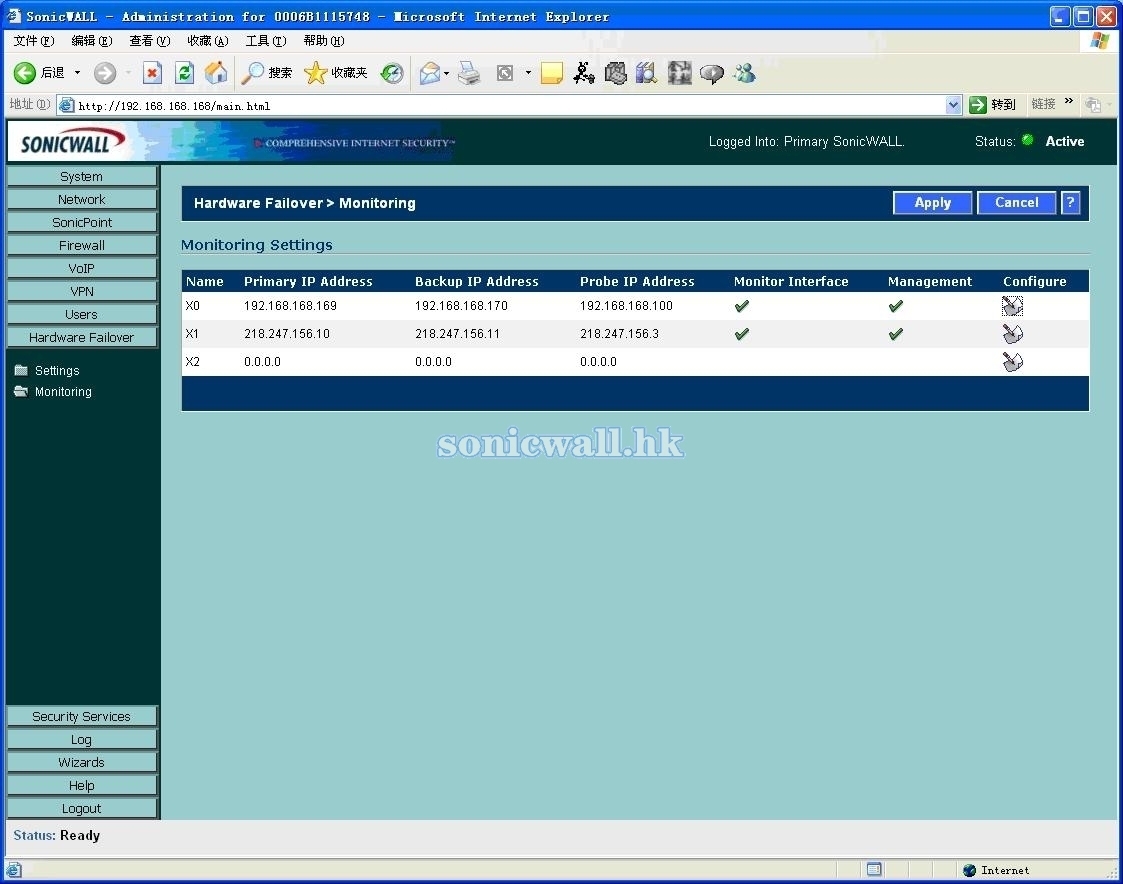Open the 编辑(E) Edit menu
This screenshot has height=884, width=1123.
pyautogui.click(x=92, y=41)
